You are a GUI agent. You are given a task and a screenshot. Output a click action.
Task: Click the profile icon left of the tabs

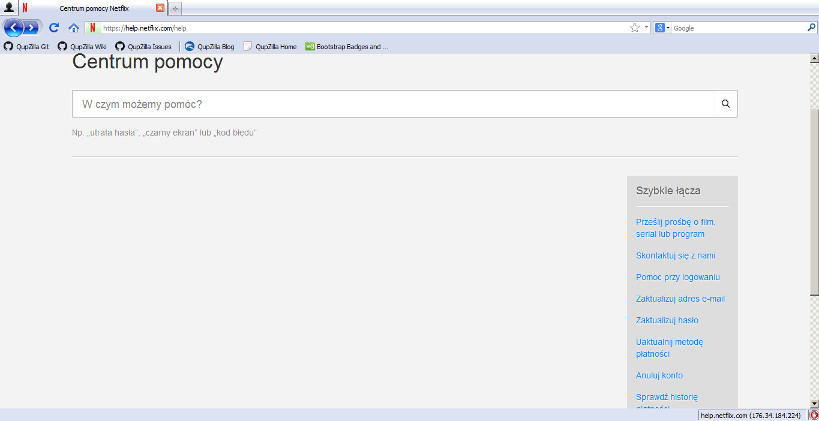coord(9,7)
